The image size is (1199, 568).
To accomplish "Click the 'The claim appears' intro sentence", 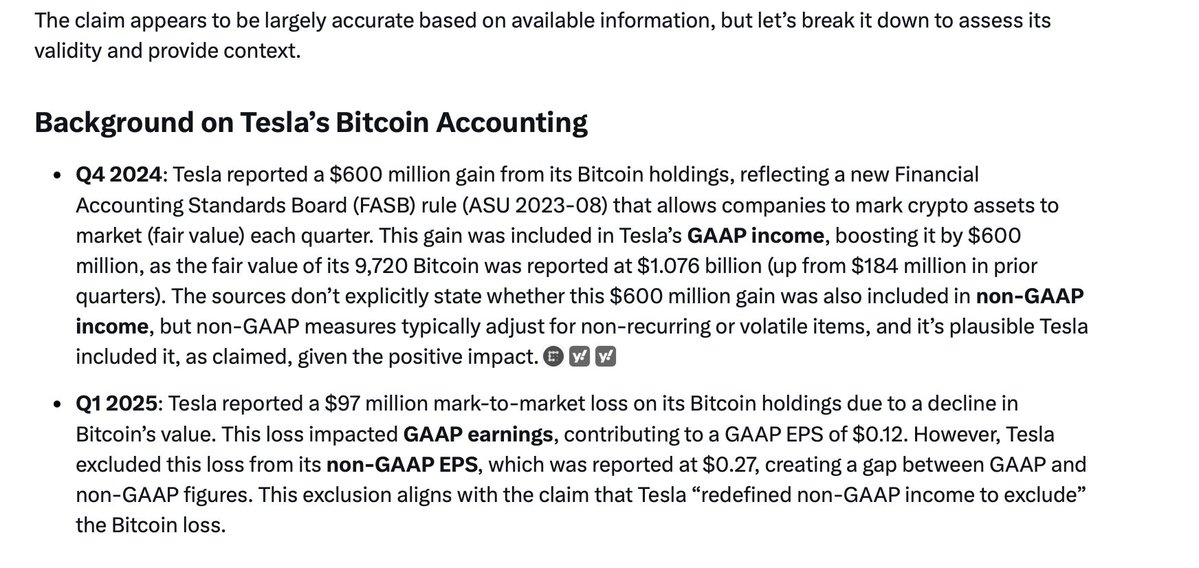I will (542, 36).
